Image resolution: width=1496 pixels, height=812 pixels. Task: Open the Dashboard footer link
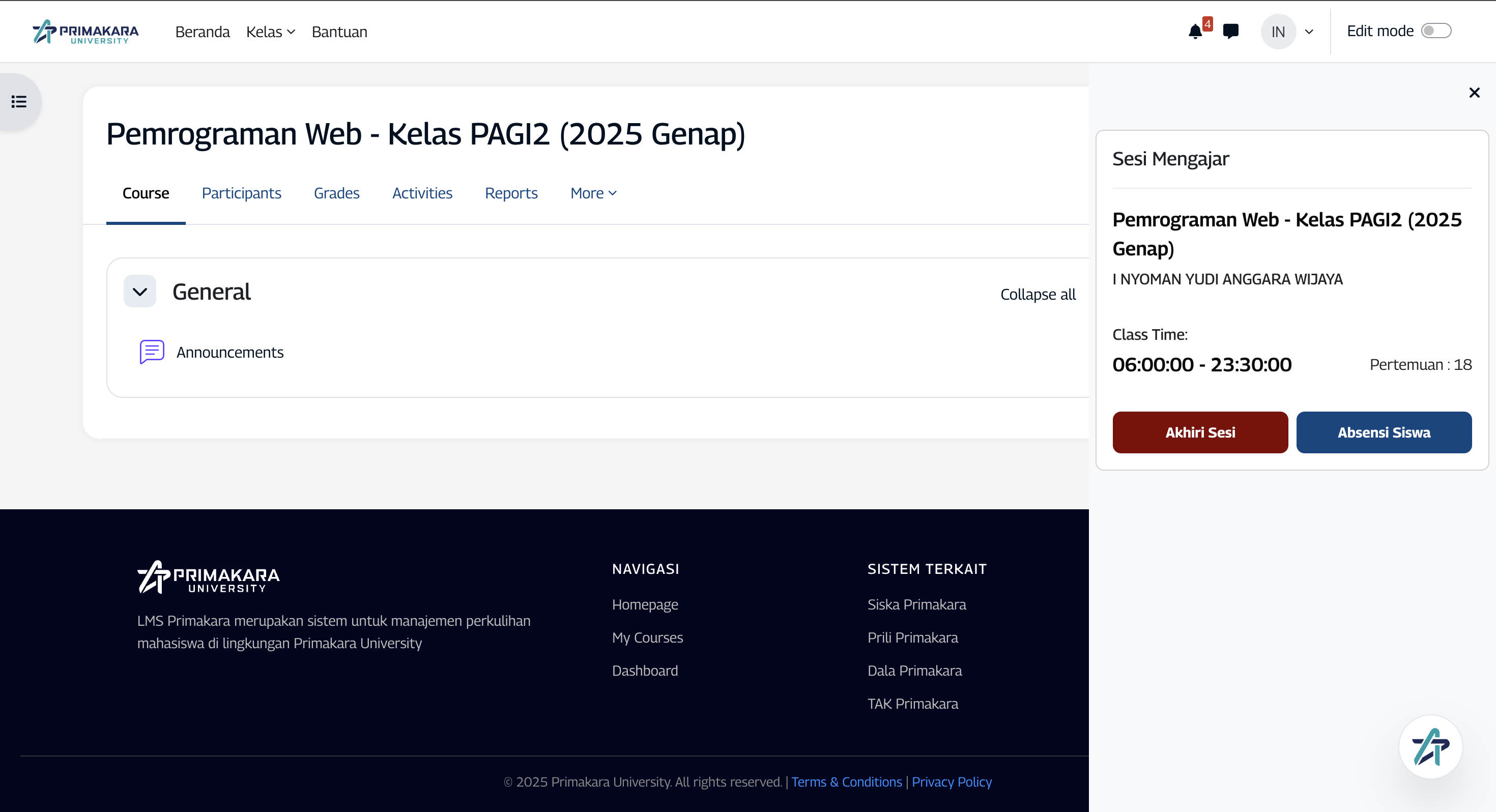[x=645, y=670]
